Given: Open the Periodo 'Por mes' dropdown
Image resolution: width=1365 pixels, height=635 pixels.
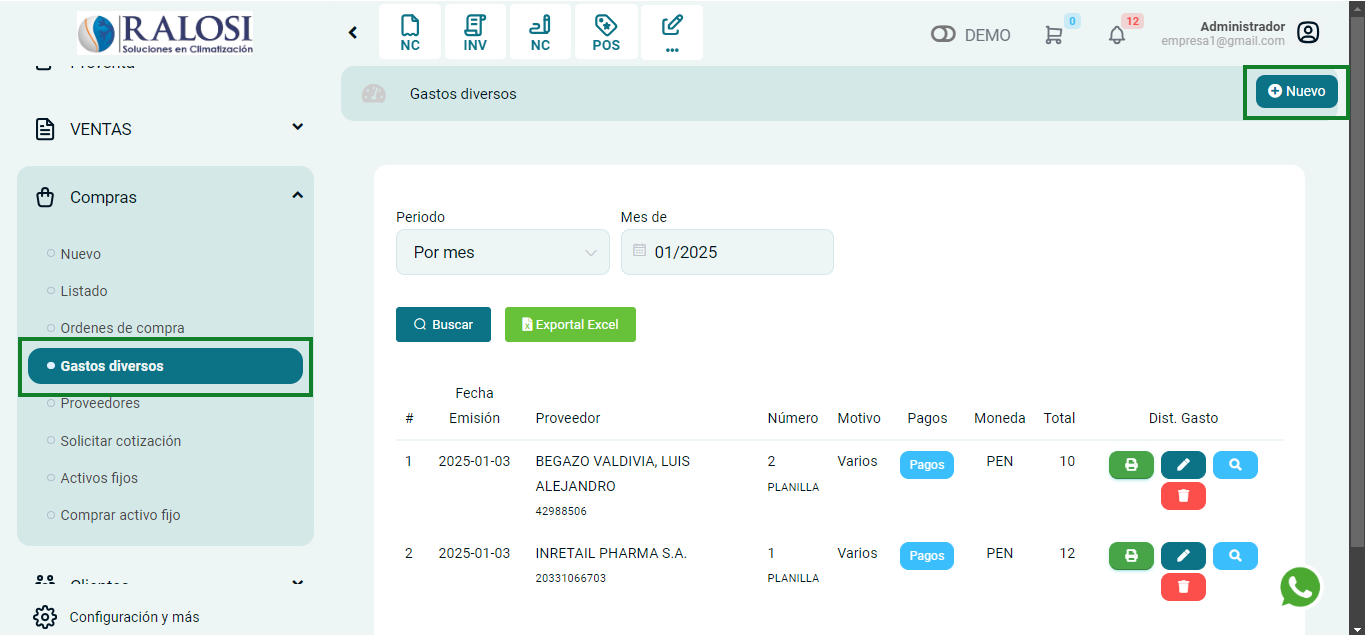Looking at the screenshot, I should pyautogui.click(x=502, y=252).
